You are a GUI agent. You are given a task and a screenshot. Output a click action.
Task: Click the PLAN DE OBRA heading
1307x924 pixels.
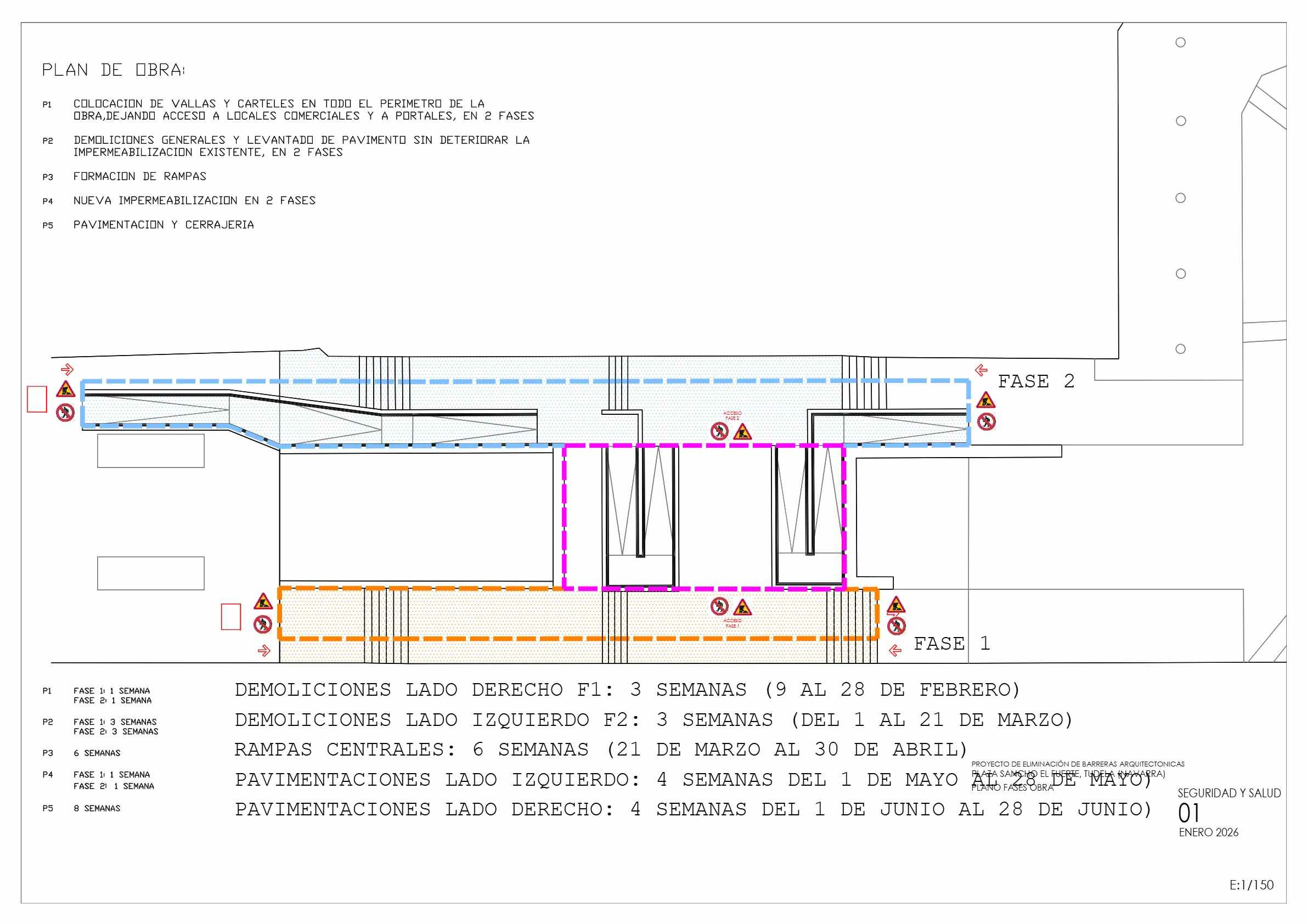coord(112,70)
